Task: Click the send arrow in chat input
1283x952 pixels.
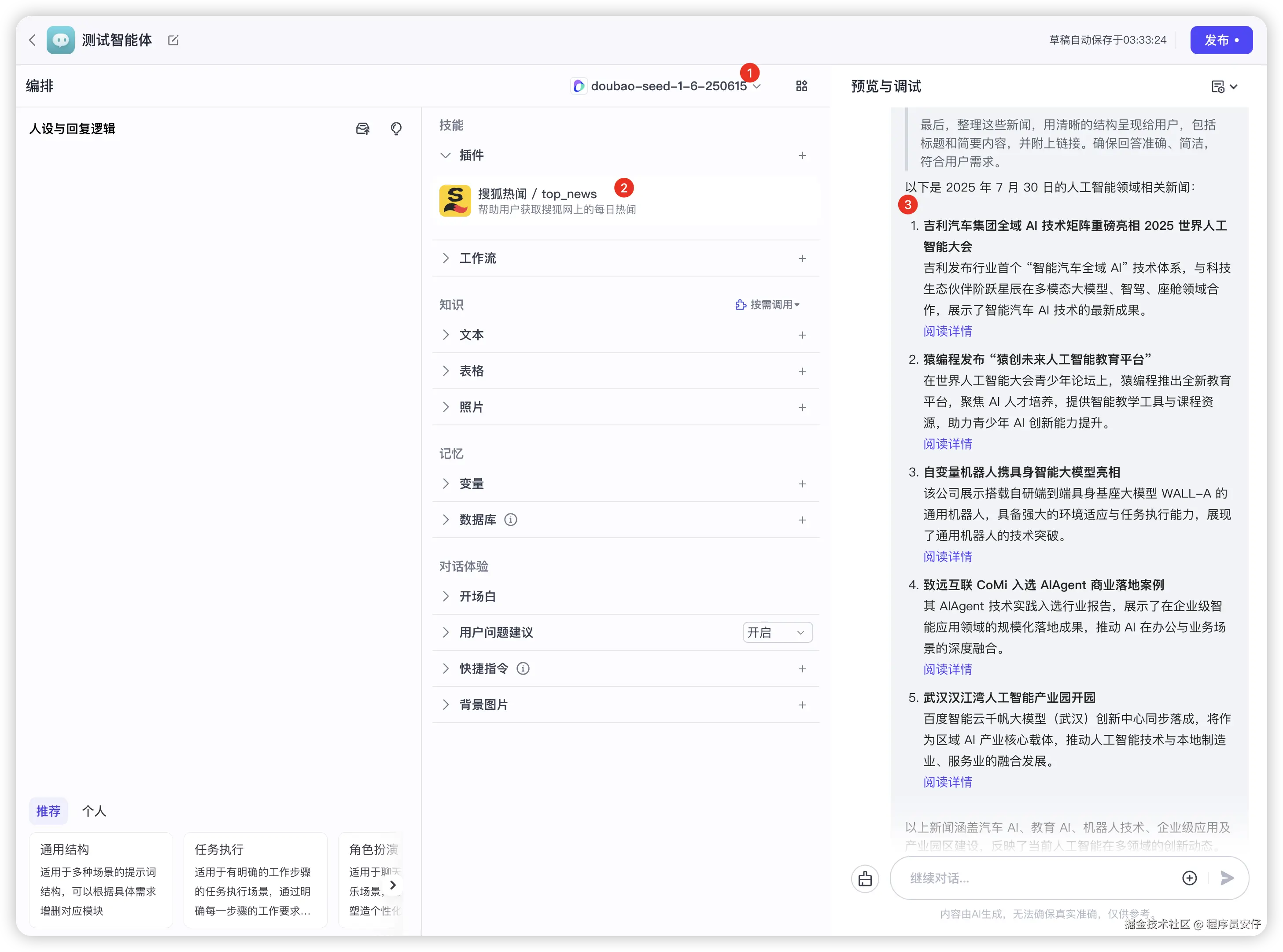Action: (1227, 878)
